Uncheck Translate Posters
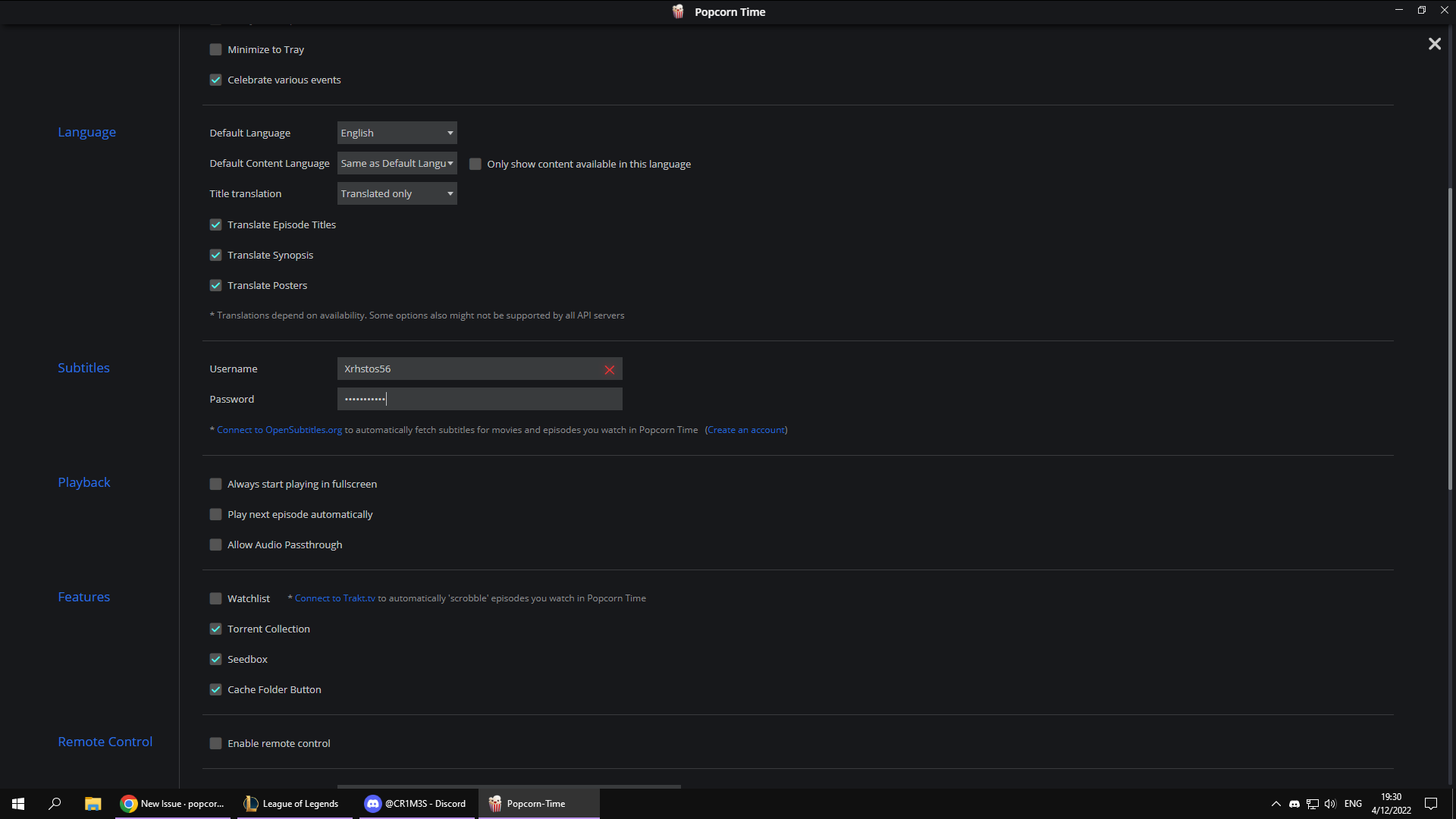This screenshot has width=1456, height=819. [x=215, y=285]
